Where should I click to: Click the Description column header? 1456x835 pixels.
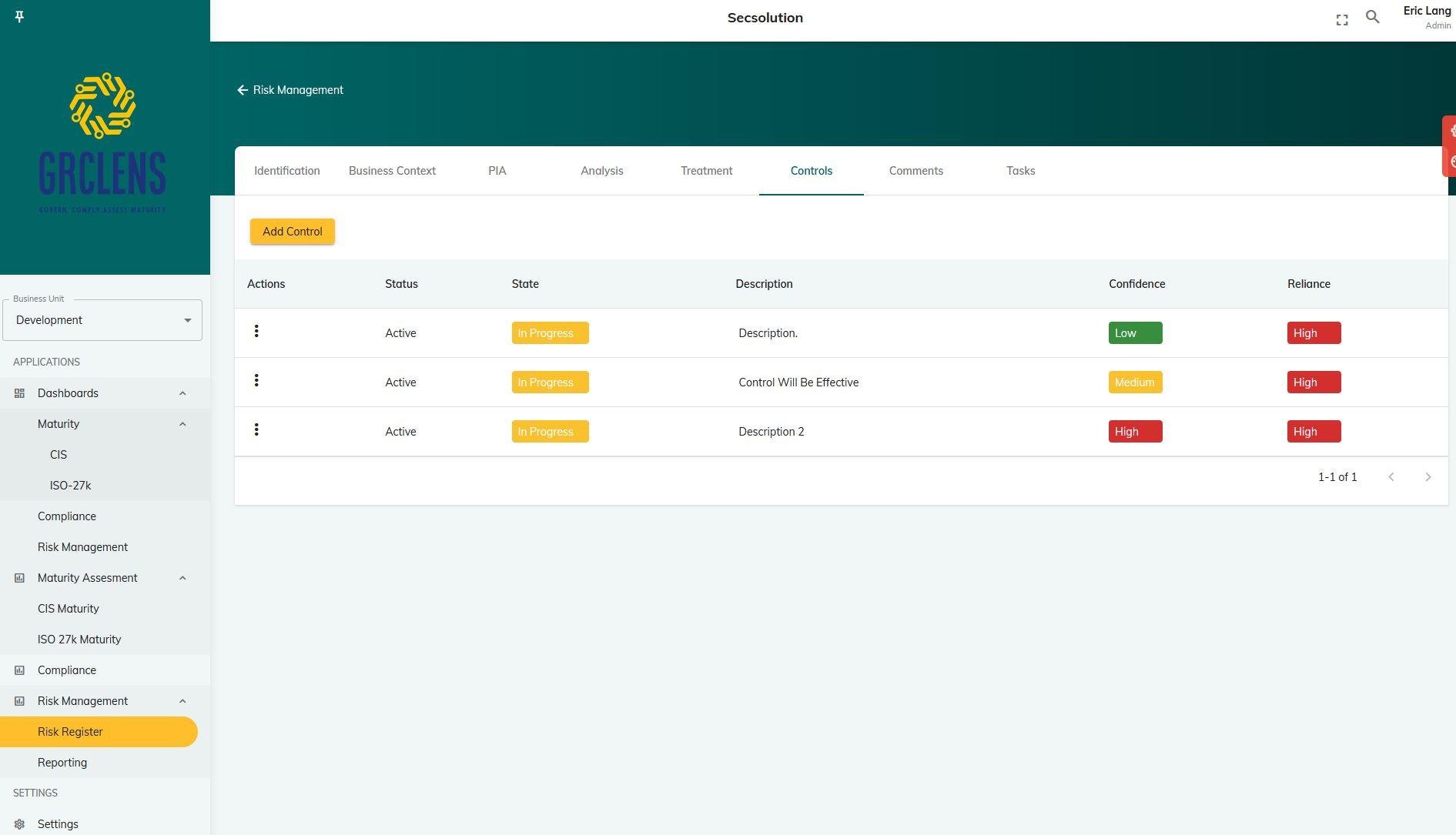coord(764,284)
